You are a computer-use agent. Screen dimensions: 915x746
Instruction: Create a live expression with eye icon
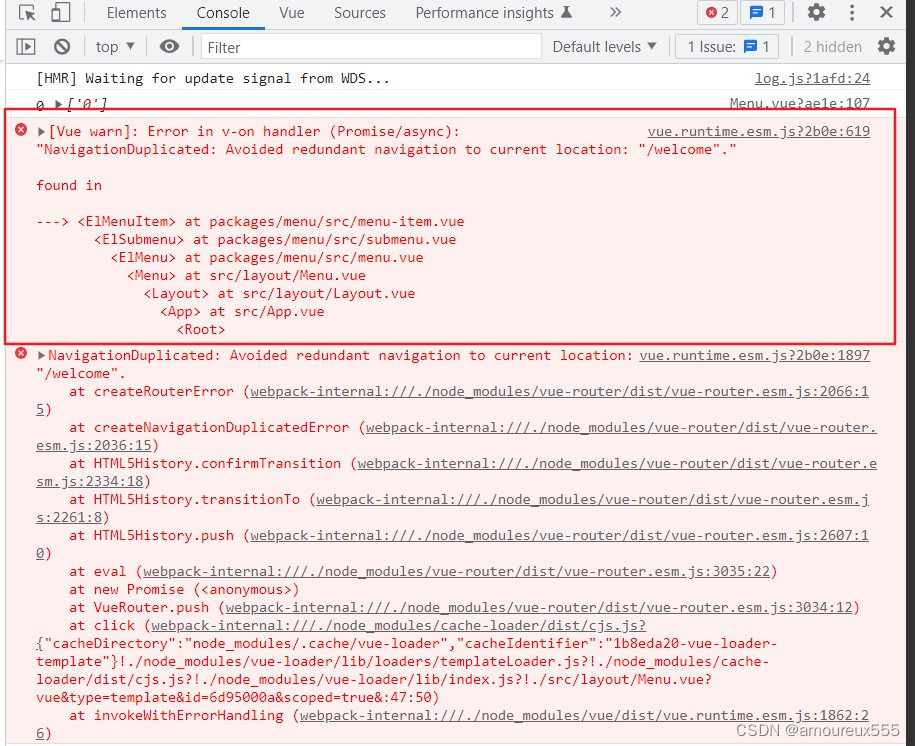point(169,46)
